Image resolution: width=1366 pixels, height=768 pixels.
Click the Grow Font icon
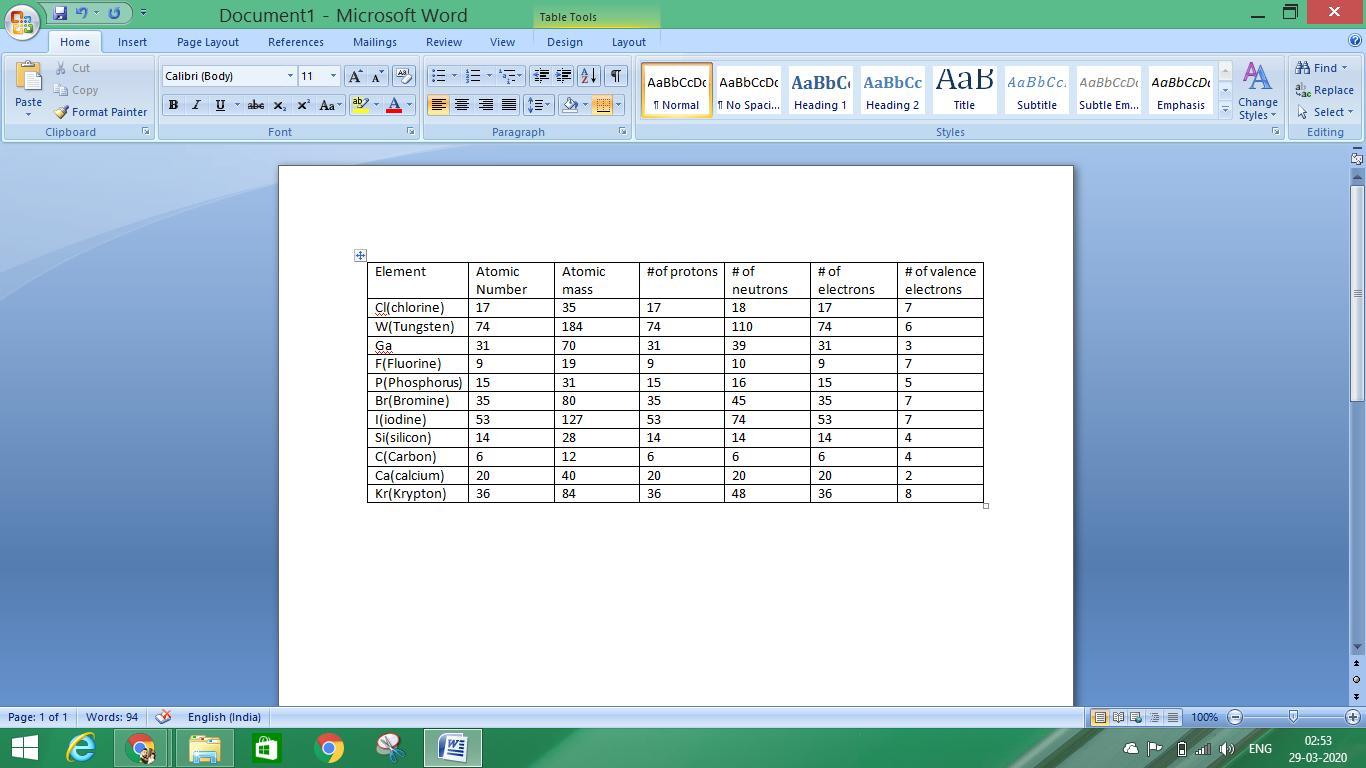click(354, 76)
